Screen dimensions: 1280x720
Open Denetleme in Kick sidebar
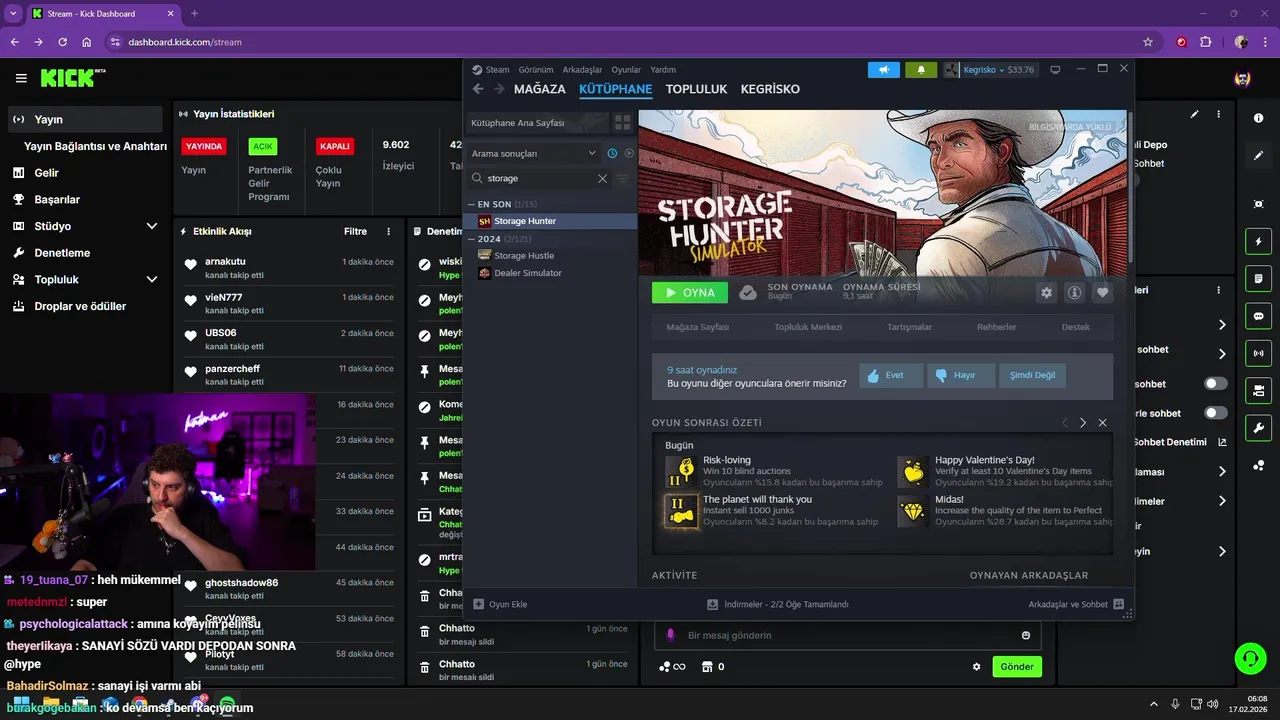62,253
